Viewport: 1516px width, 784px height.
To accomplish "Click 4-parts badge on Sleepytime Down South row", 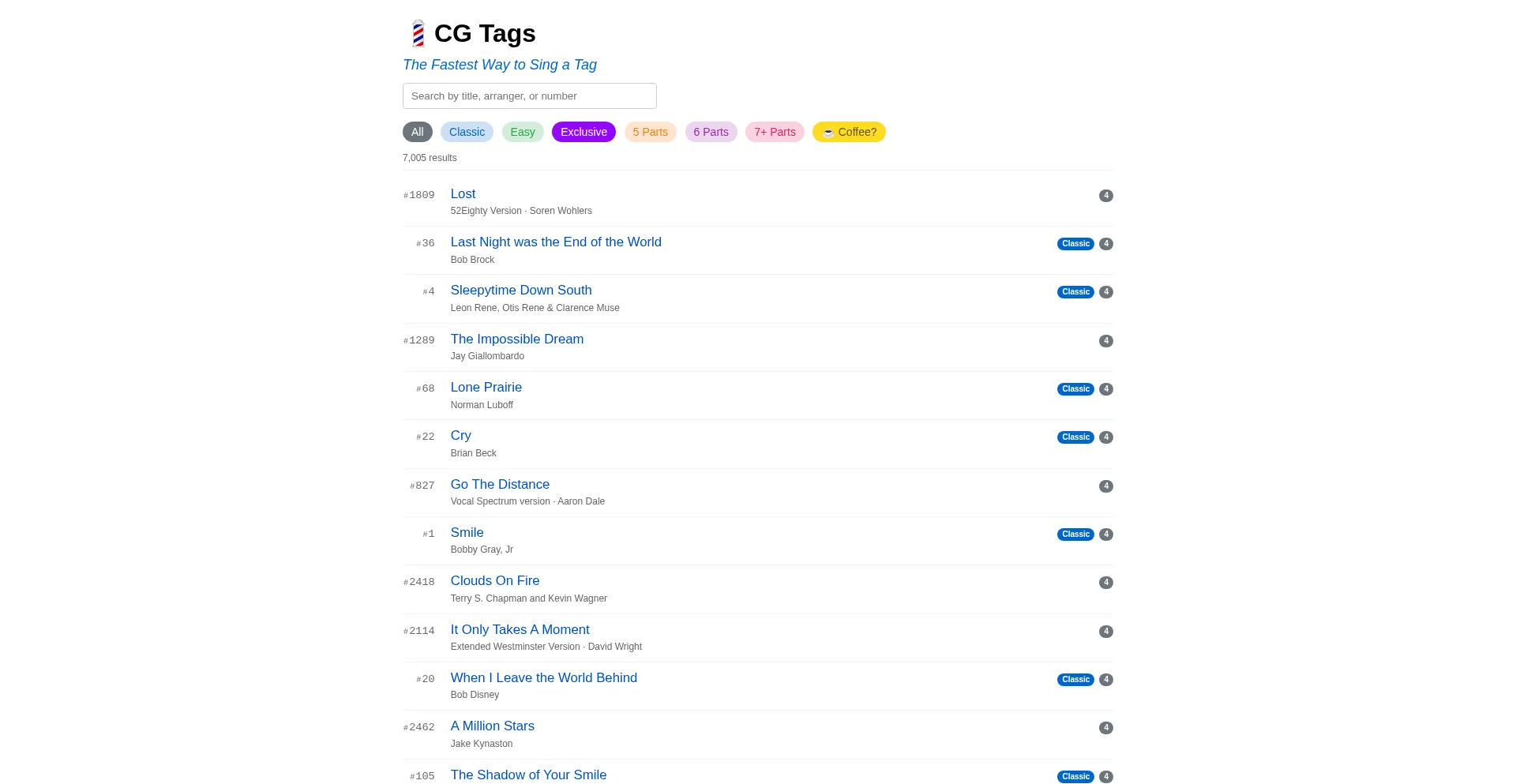I will pyautogui.click(x=1106, y=292).
